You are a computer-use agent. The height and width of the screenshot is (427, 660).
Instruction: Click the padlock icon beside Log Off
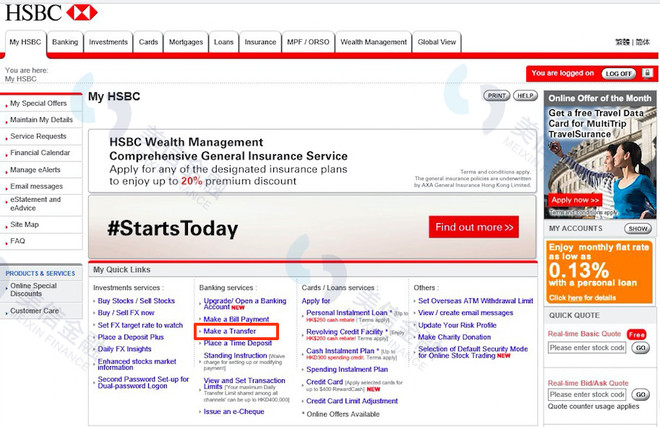[x=647, y=73]
